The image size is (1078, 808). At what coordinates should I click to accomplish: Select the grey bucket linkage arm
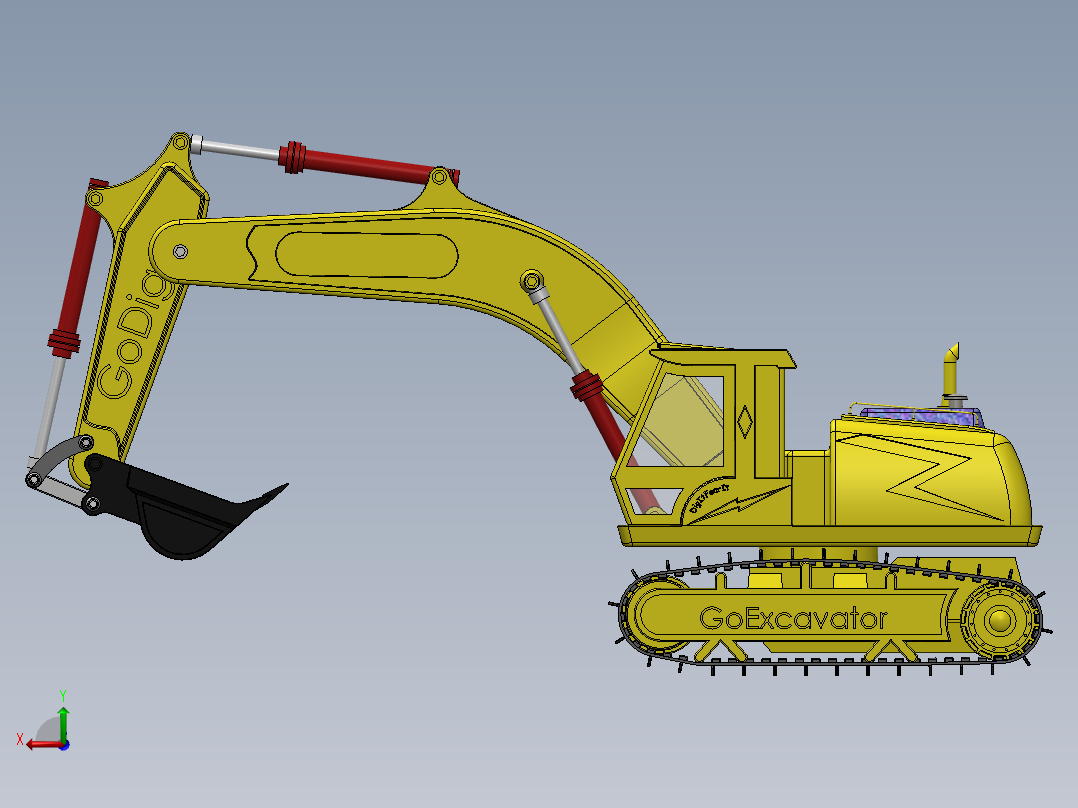click(57, 459)
